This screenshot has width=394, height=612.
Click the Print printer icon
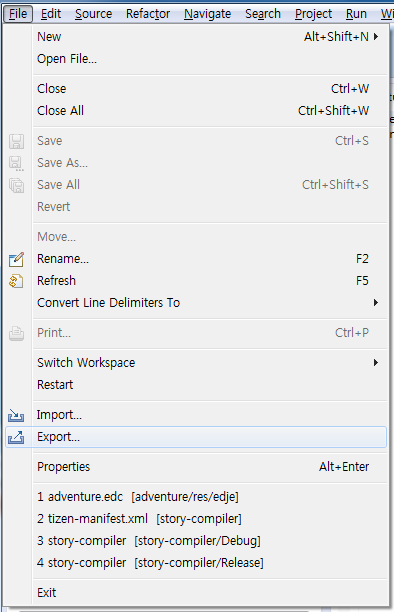pyautogui.click(x=16, y=333)
